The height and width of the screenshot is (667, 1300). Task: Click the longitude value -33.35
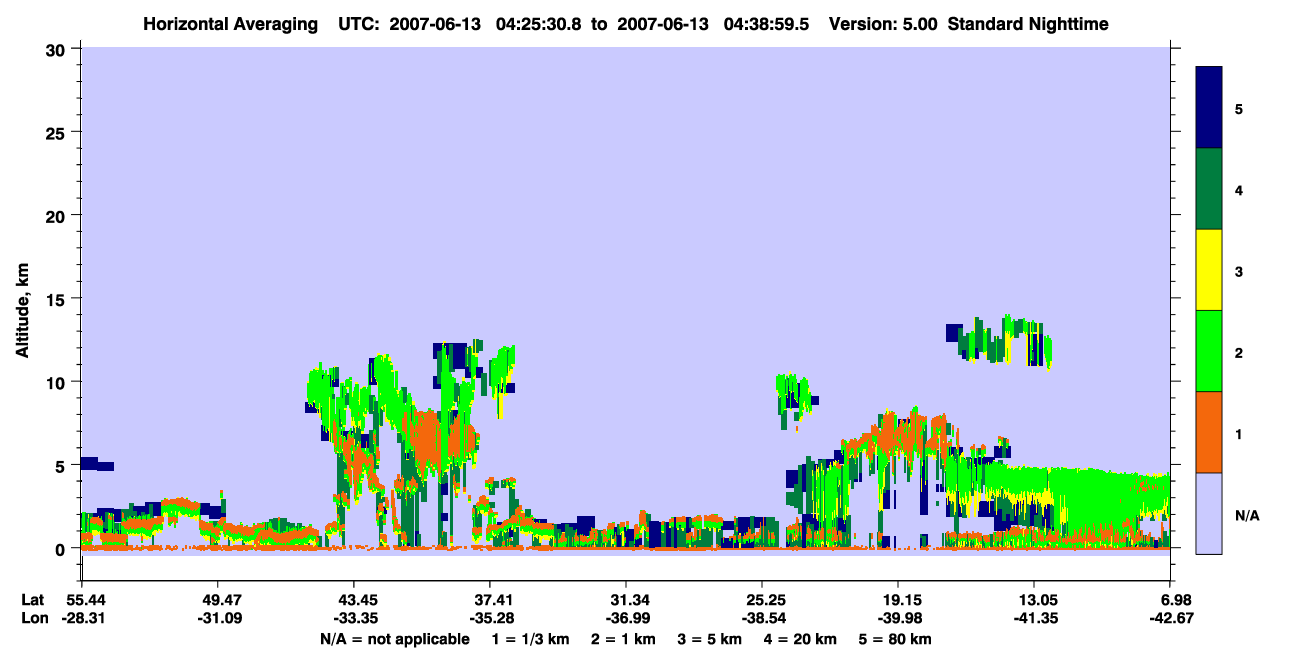pyautogui.click(x=353, y=618)
